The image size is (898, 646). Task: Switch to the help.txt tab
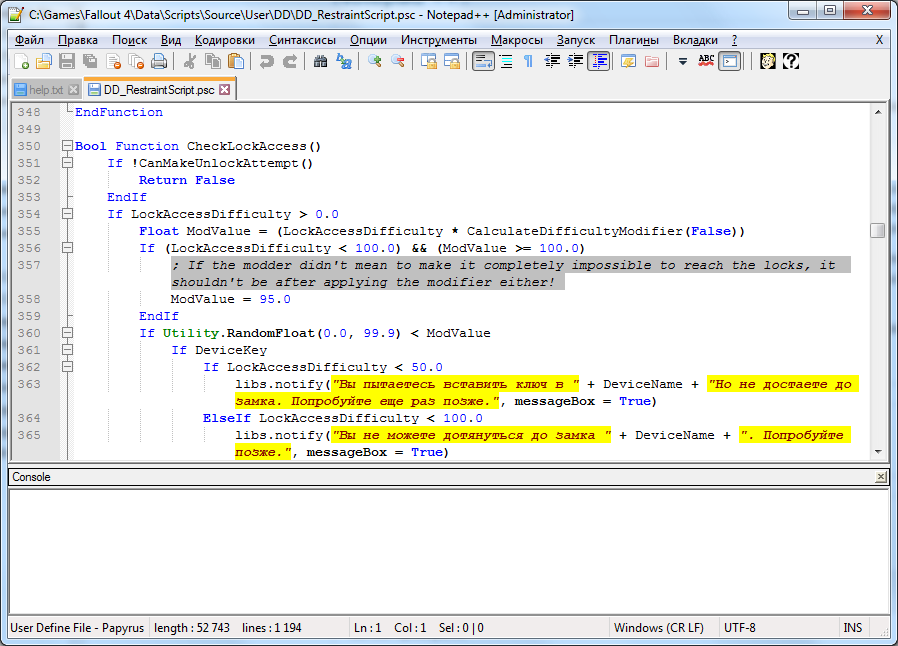click(46, 90)
